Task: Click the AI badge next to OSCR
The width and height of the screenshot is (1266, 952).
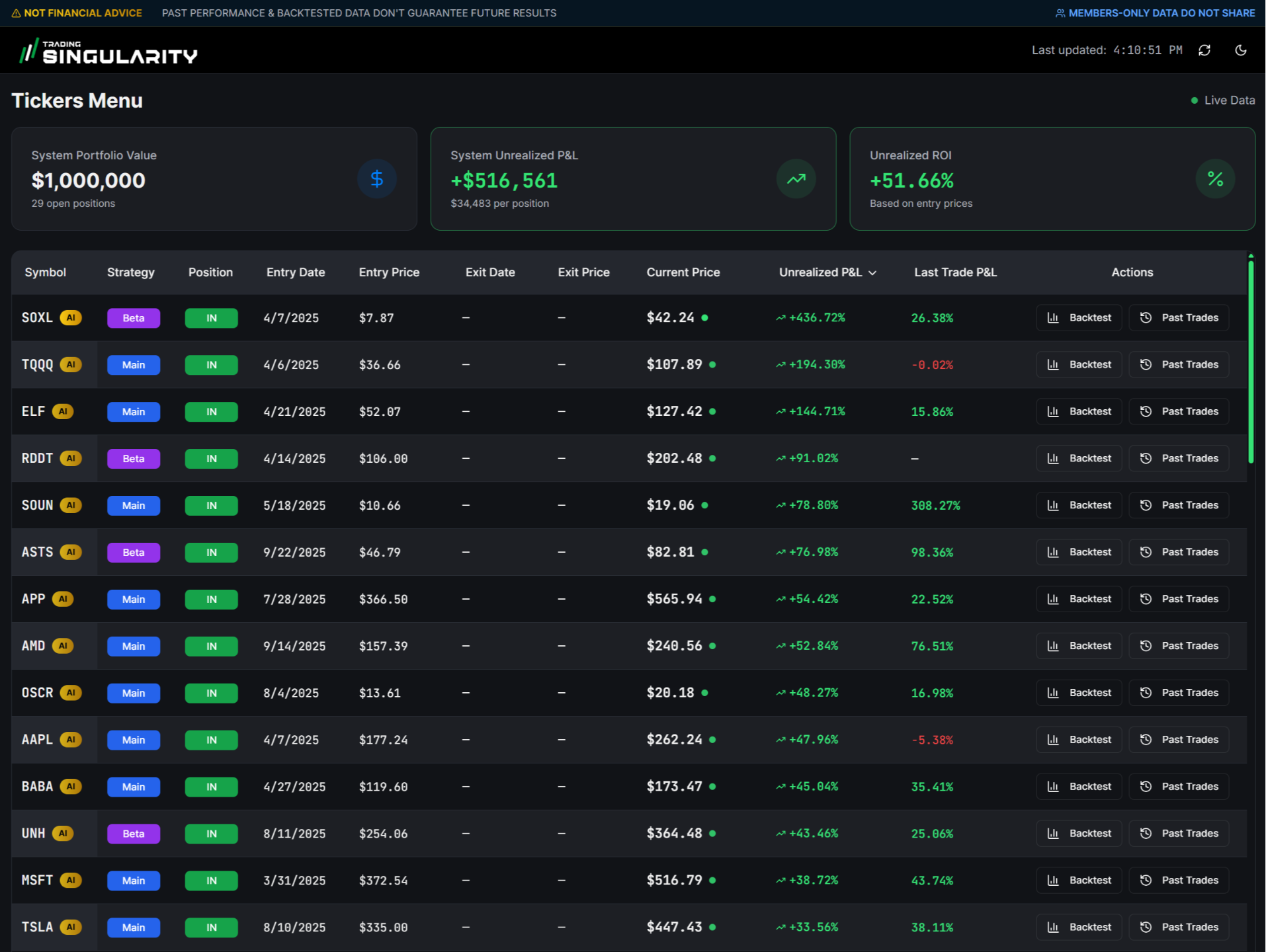Action: coord(71,693)
